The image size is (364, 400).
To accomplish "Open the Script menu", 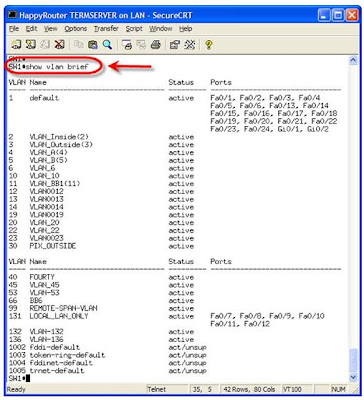I will tap(134, 29).
